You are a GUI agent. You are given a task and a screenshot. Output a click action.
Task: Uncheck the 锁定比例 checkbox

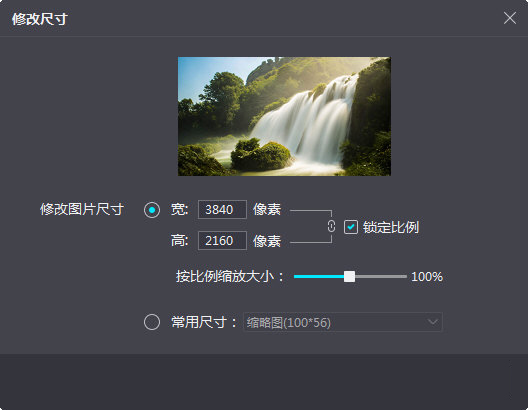tap(351, 227)
